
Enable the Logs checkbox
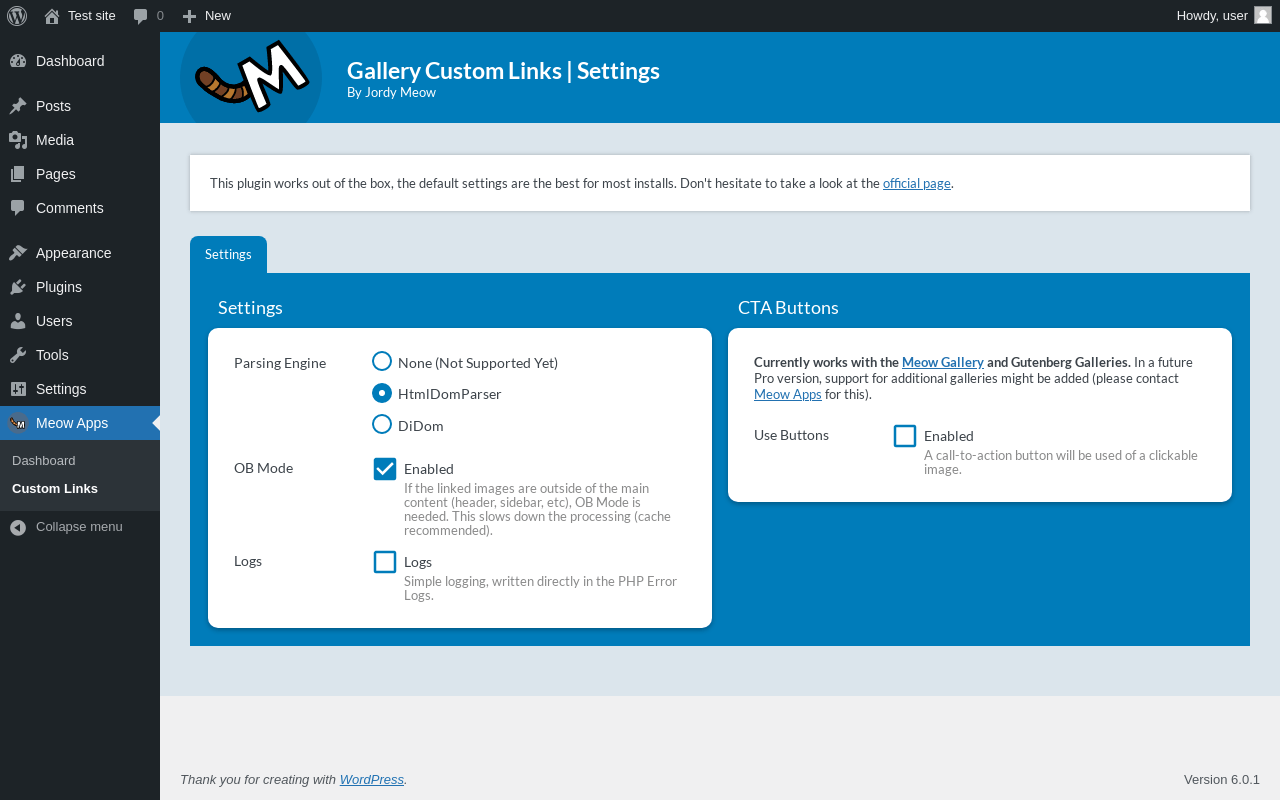click(x=385, y=562)
